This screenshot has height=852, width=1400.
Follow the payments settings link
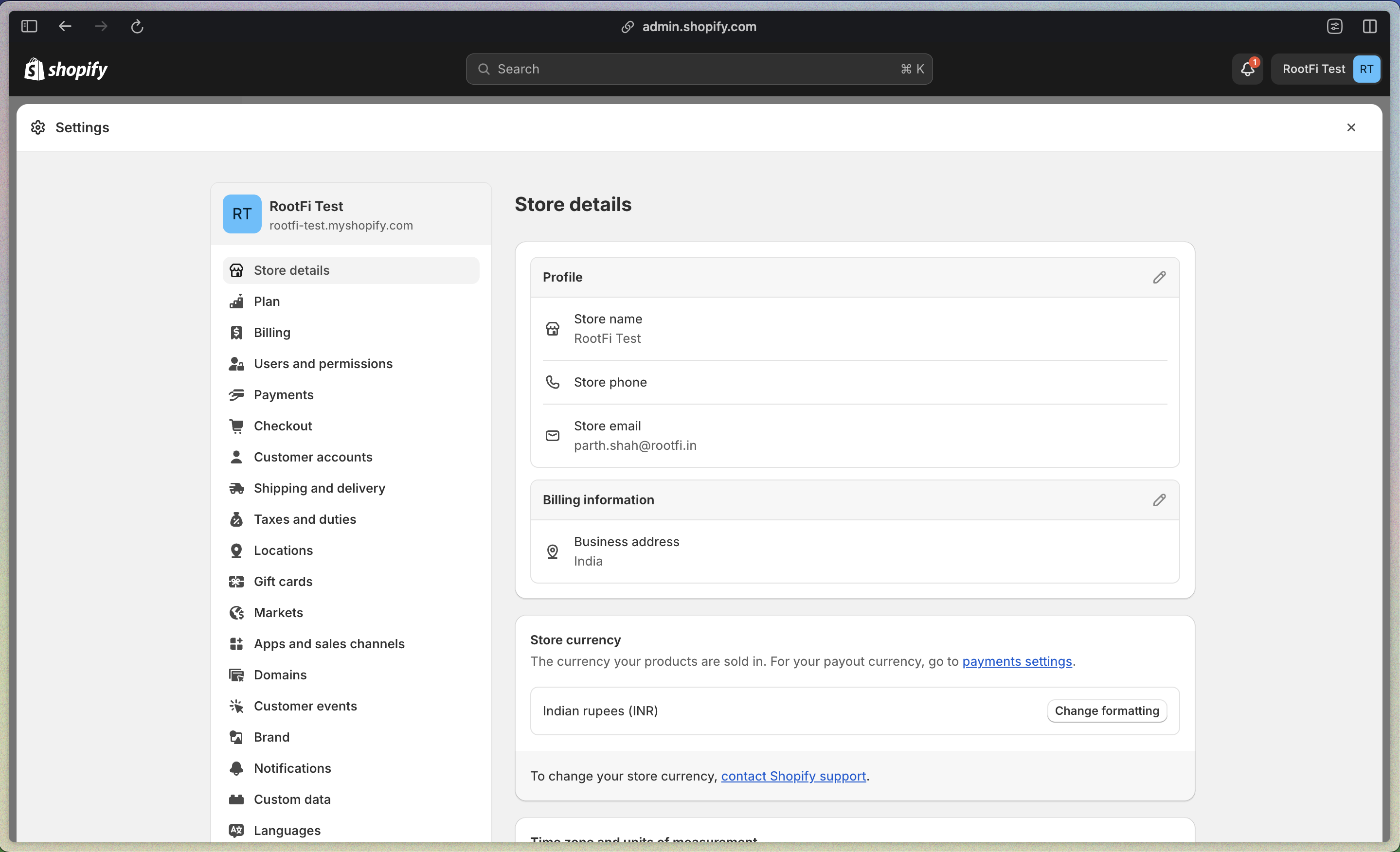coord(1017,661)
